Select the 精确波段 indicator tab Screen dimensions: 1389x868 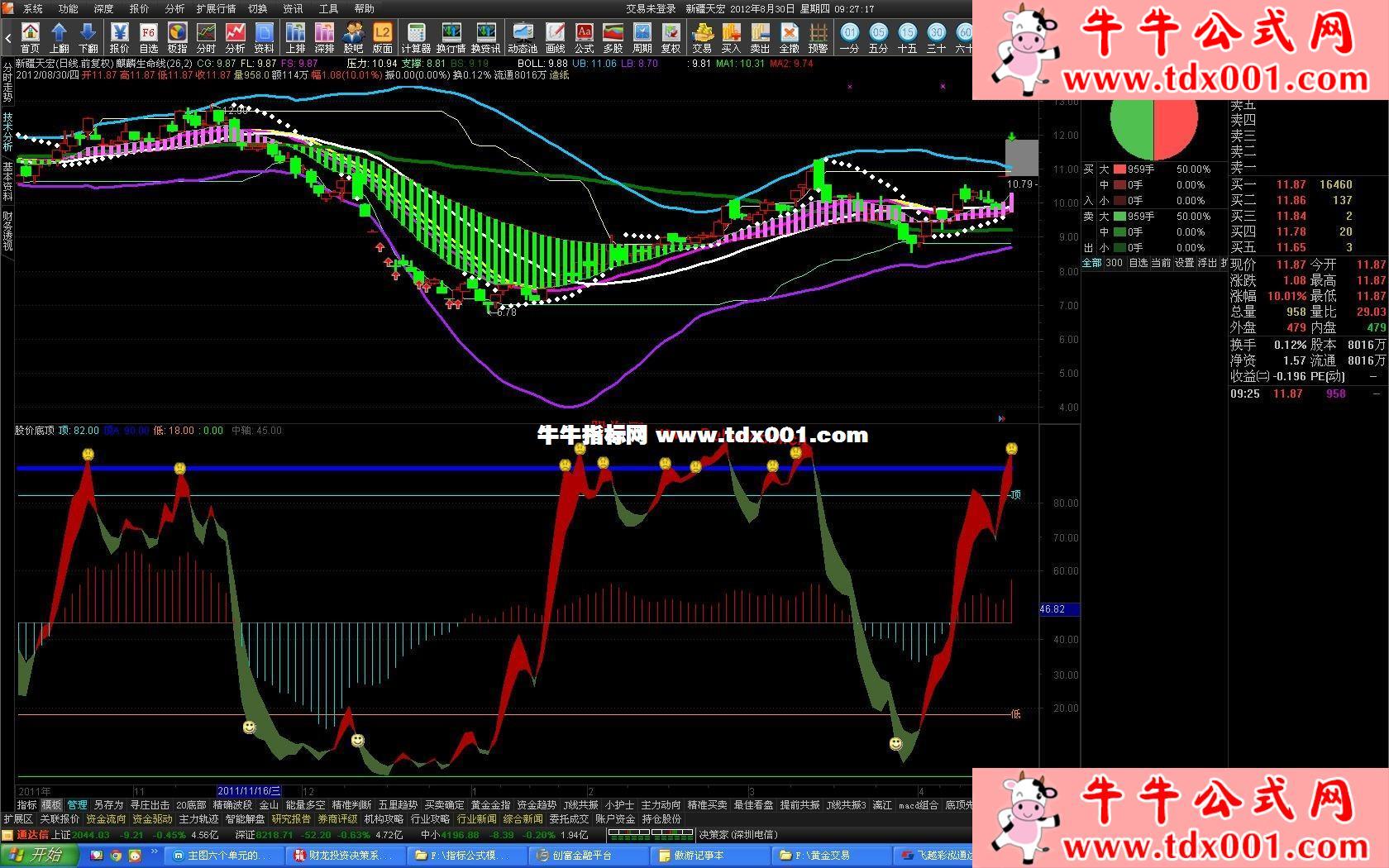[232, 804]
